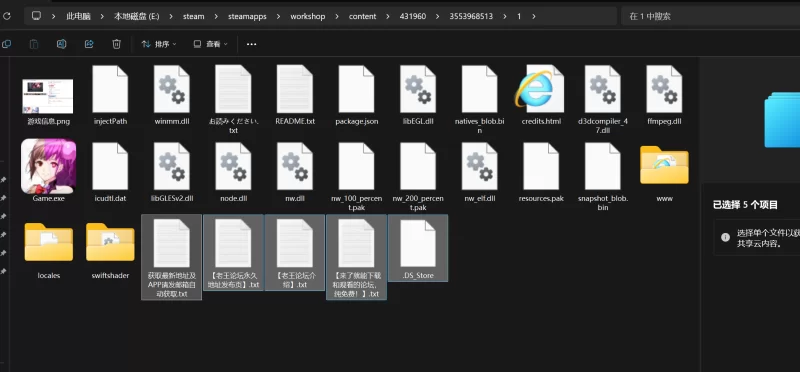This screenshot has height=372, width=800.
Task: Navigate to steamapps breadcrumb segment
Action: click(x=247, y=16)
